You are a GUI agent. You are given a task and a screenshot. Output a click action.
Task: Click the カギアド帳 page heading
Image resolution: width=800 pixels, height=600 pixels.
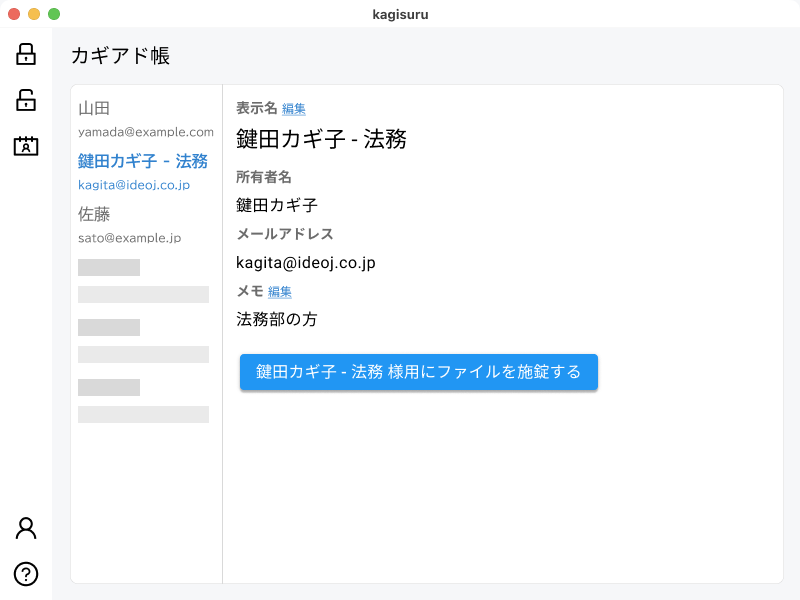coord(120,55)
